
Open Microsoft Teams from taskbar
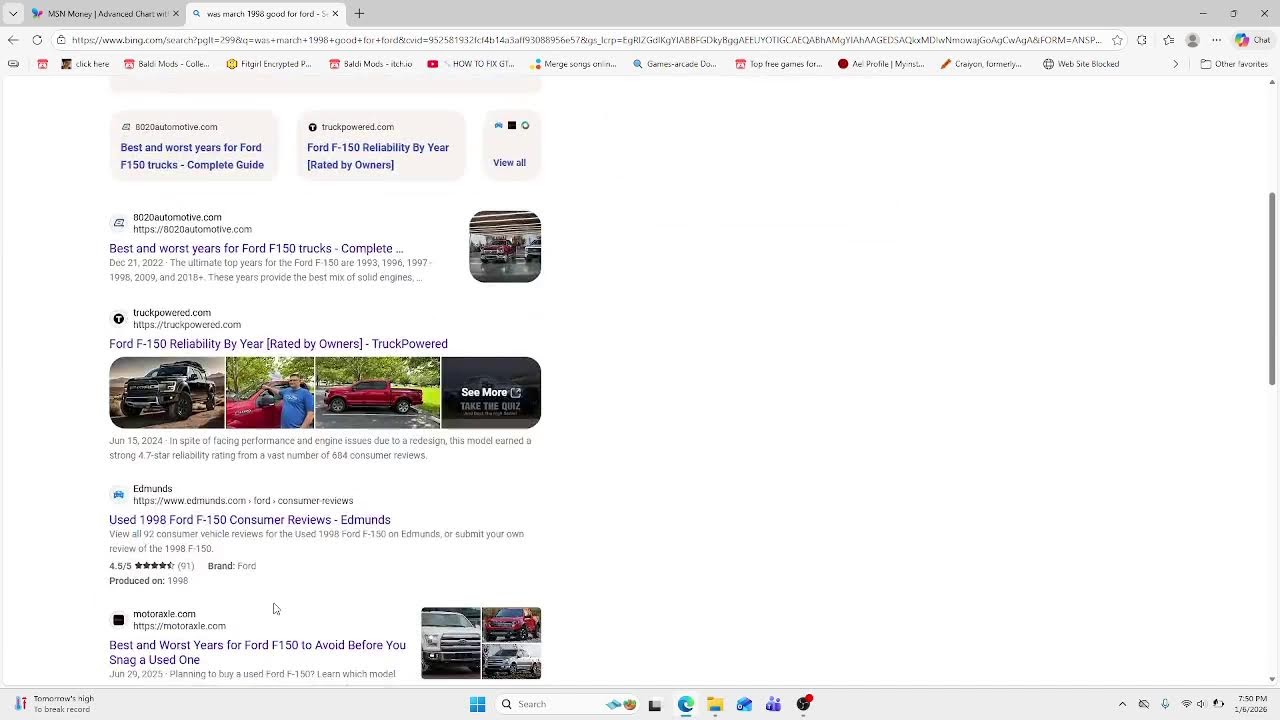[x=773, y=704]
